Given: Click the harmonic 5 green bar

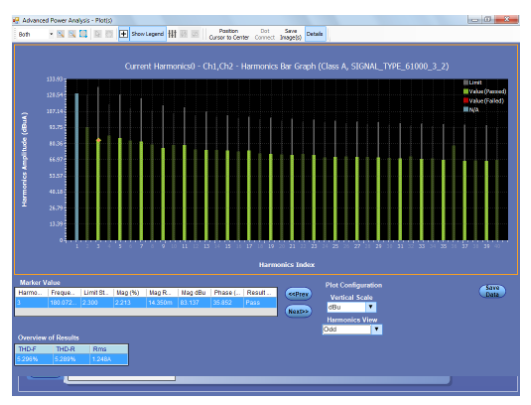Looking at the screenshot, I should tap(120, 189).
